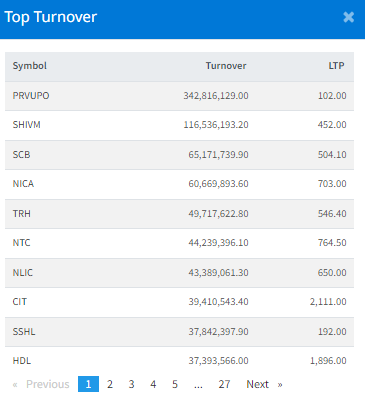Close the Top Turnover dialog

[x=348, y=17]
